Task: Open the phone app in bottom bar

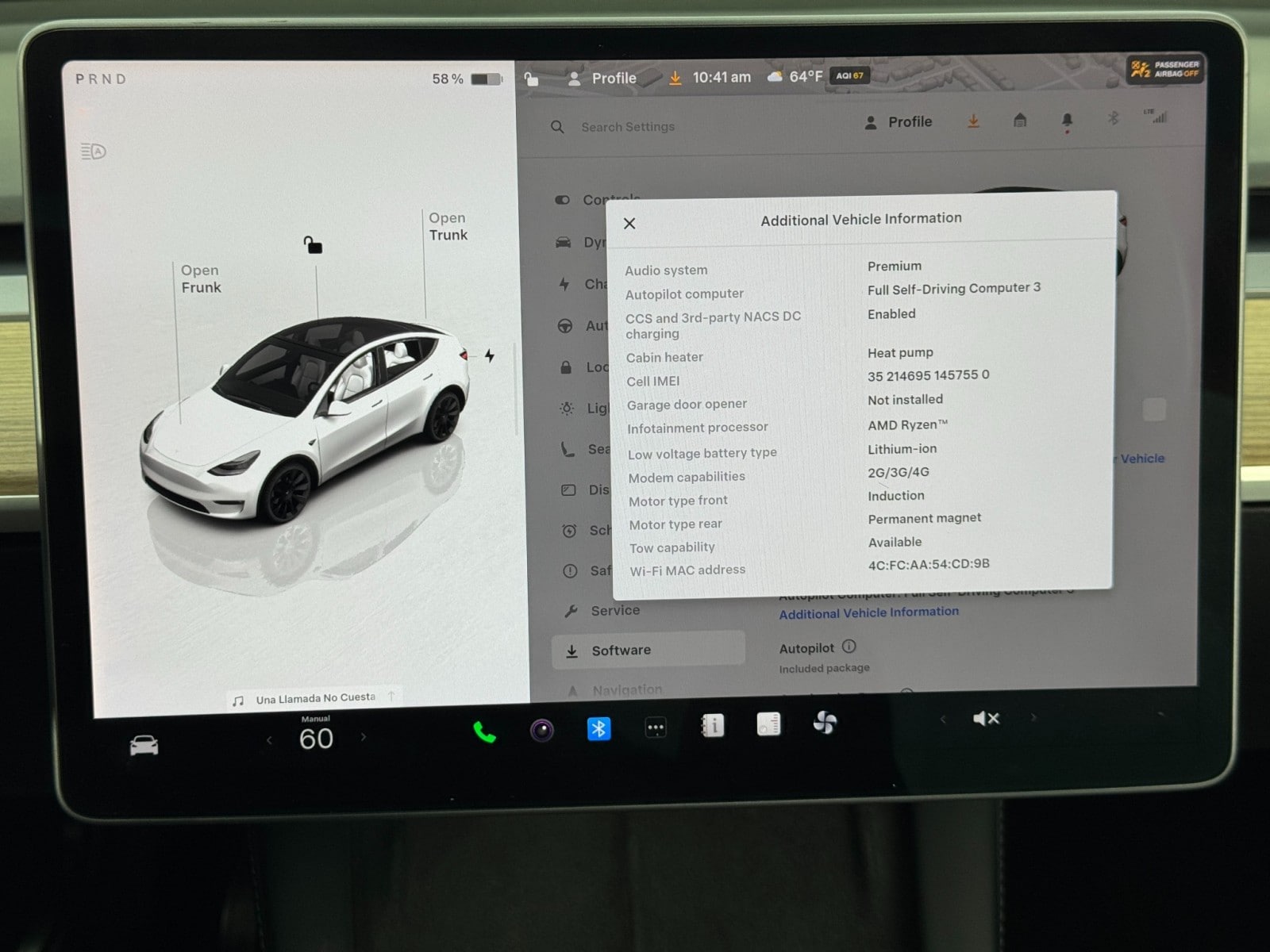Action: (484, 731)
